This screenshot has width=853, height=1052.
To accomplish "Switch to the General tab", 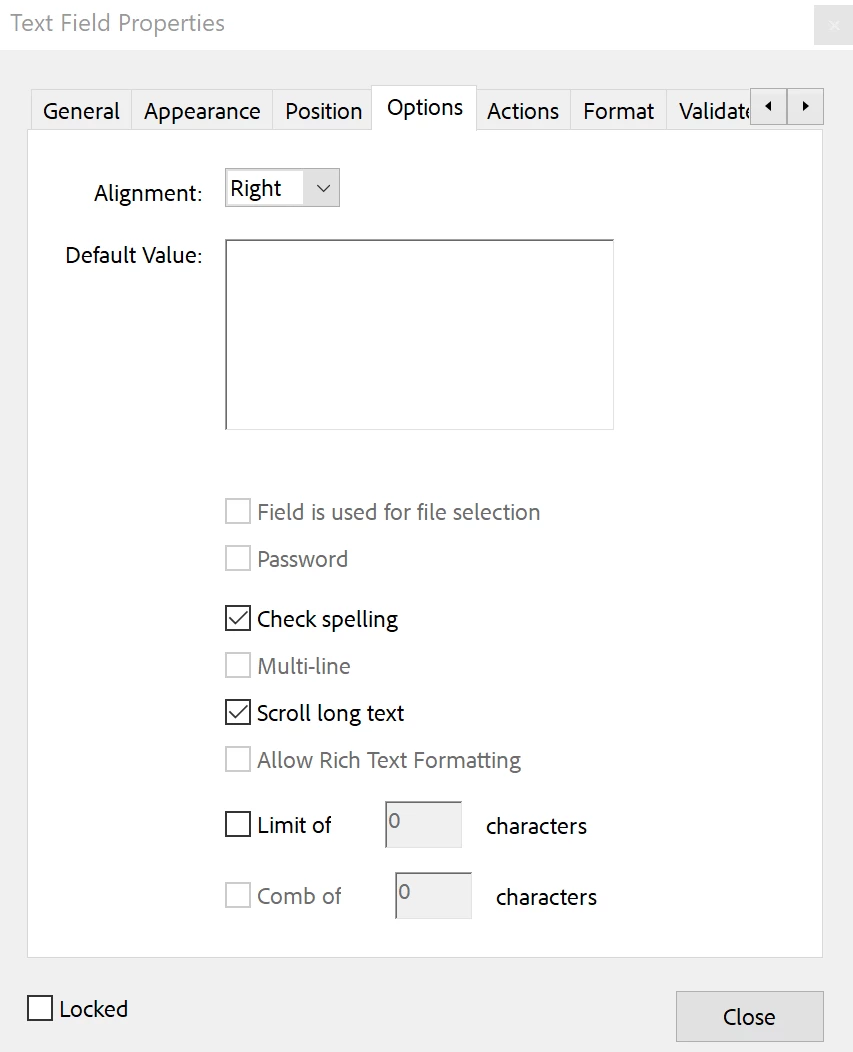I will coord(81,111).
